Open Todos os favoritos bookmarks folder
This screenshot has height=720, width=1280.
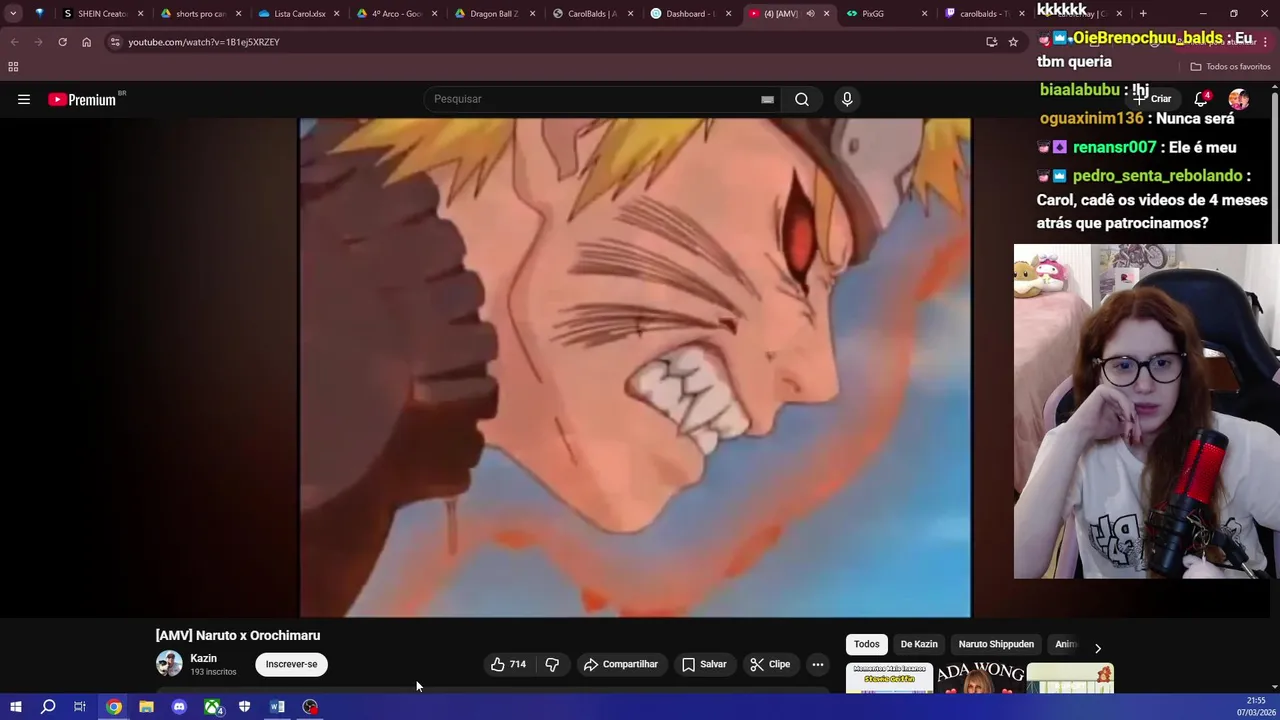click(1230, 67)
